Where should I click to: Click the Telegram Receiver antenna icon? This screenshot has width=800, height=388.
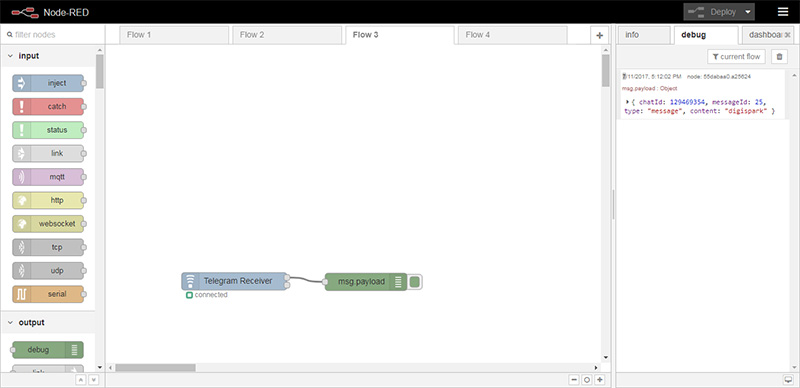(x=190, y=281)
